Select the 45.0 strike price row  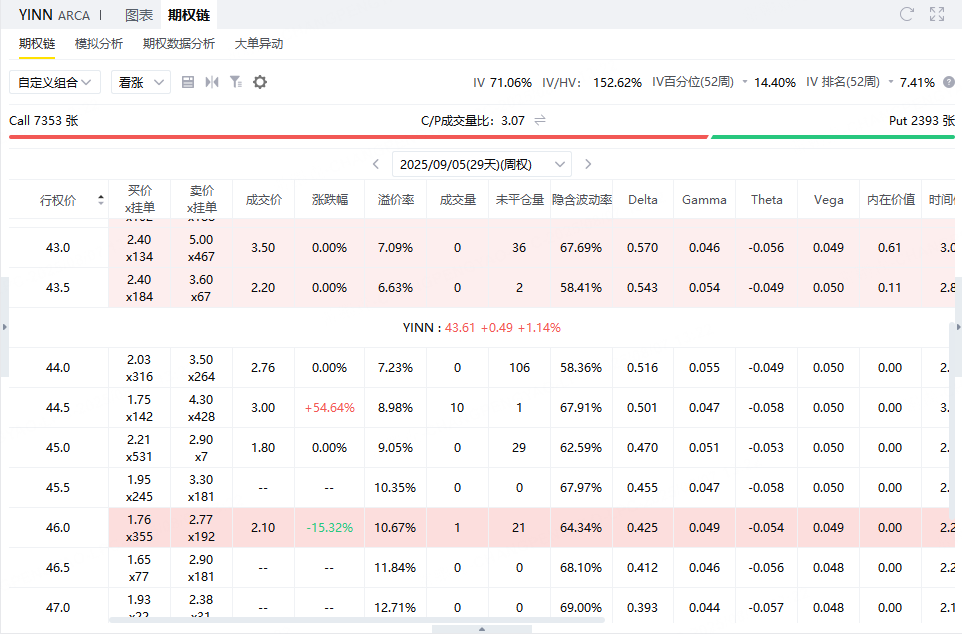click(x=482, y=447)
